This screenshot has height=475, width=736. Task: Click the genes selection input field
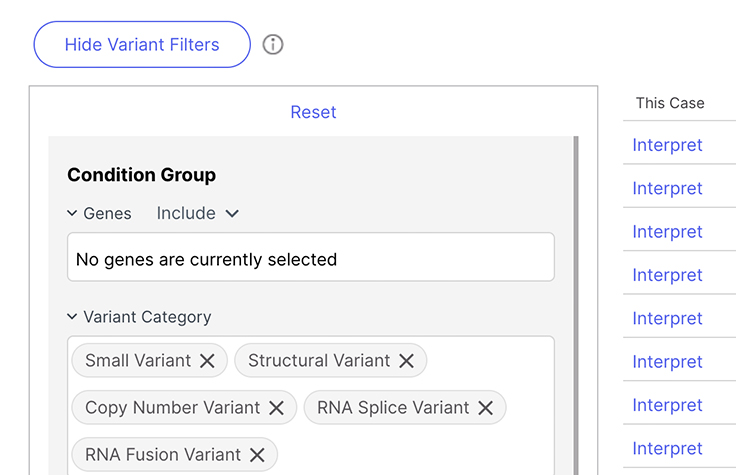coord(310,258)
